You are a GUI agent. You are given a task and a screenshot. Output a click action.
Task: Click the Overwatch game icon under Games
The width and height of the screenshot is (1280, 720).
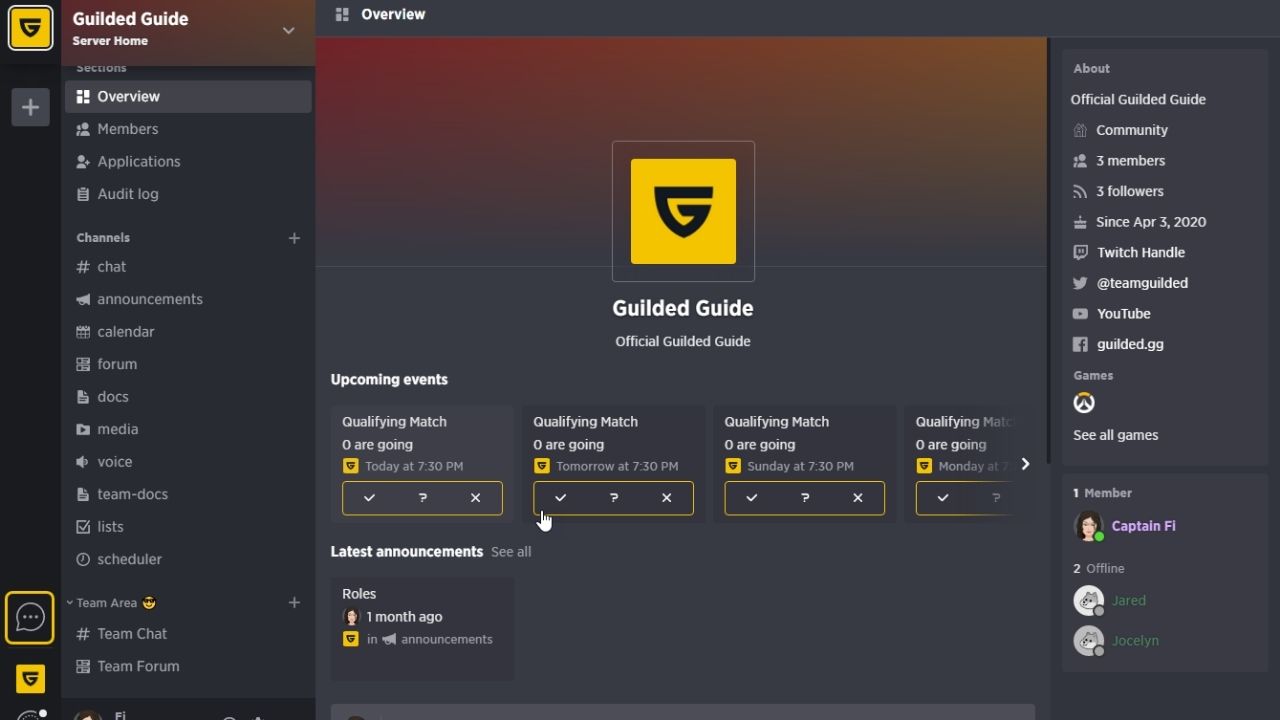click(x=1084, y=403)
